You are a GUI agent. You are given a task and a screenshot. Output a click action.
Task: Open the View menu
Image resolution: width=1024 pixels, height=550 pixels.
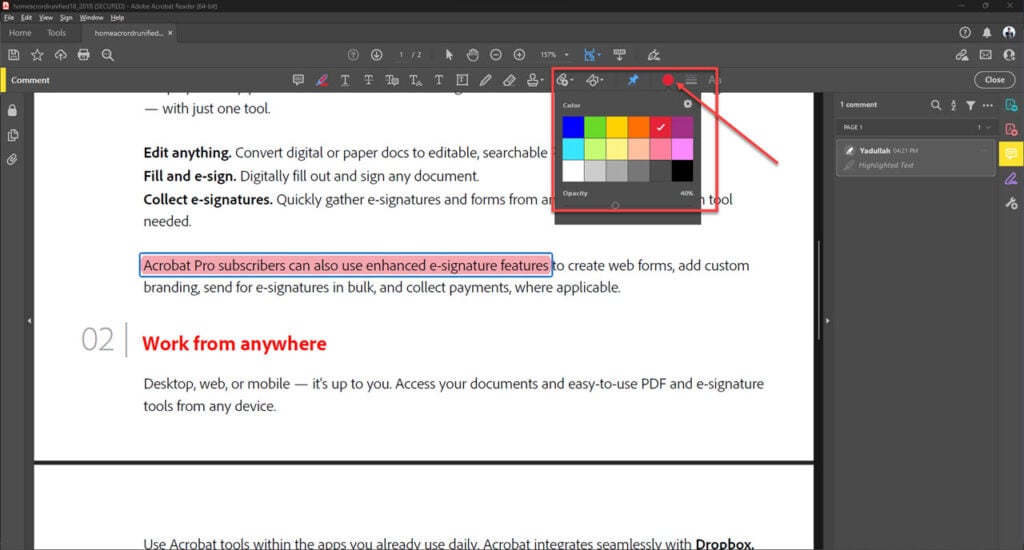pos(46,18)
